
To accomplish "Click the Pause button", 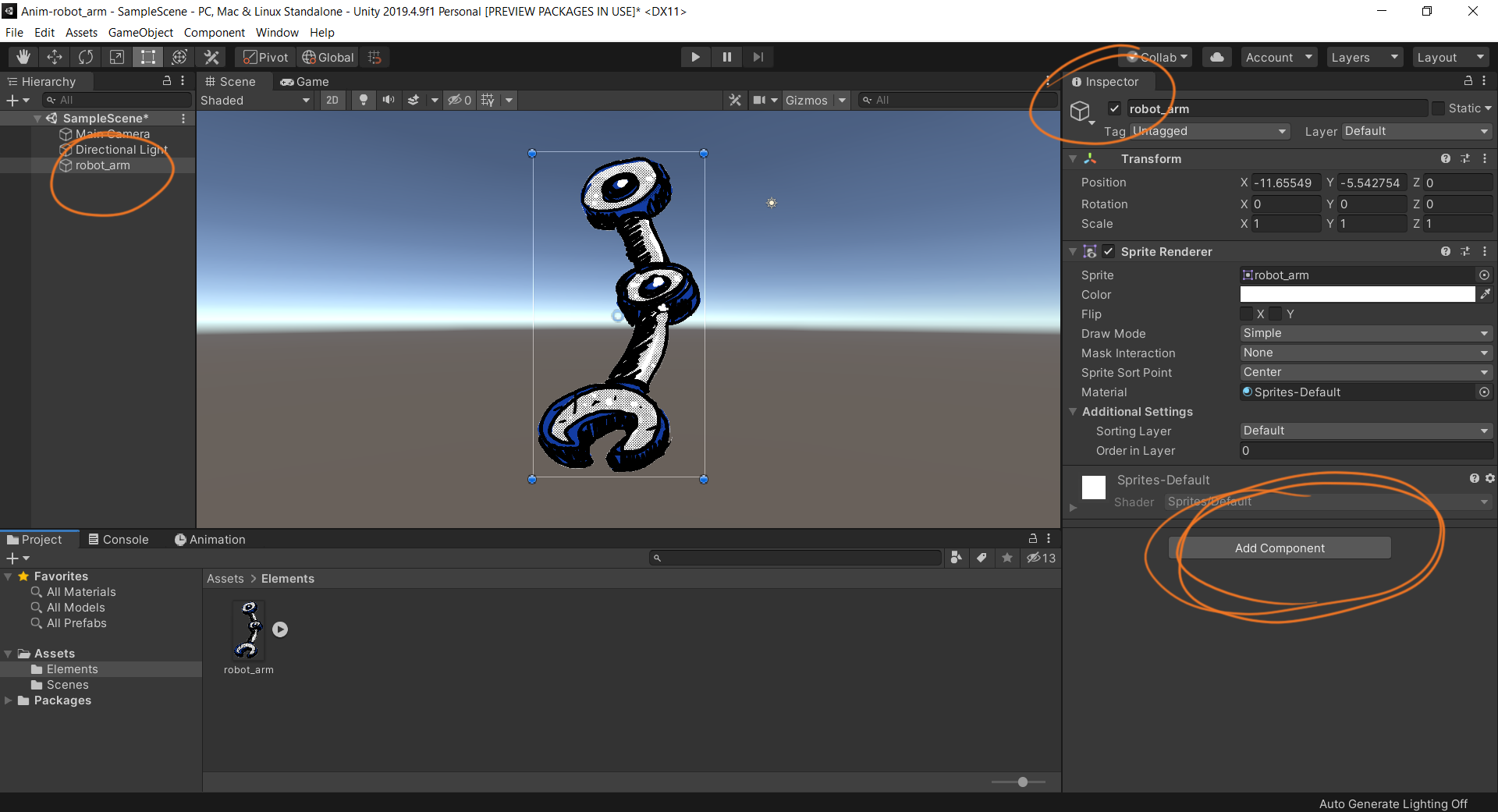I will 727,57.
